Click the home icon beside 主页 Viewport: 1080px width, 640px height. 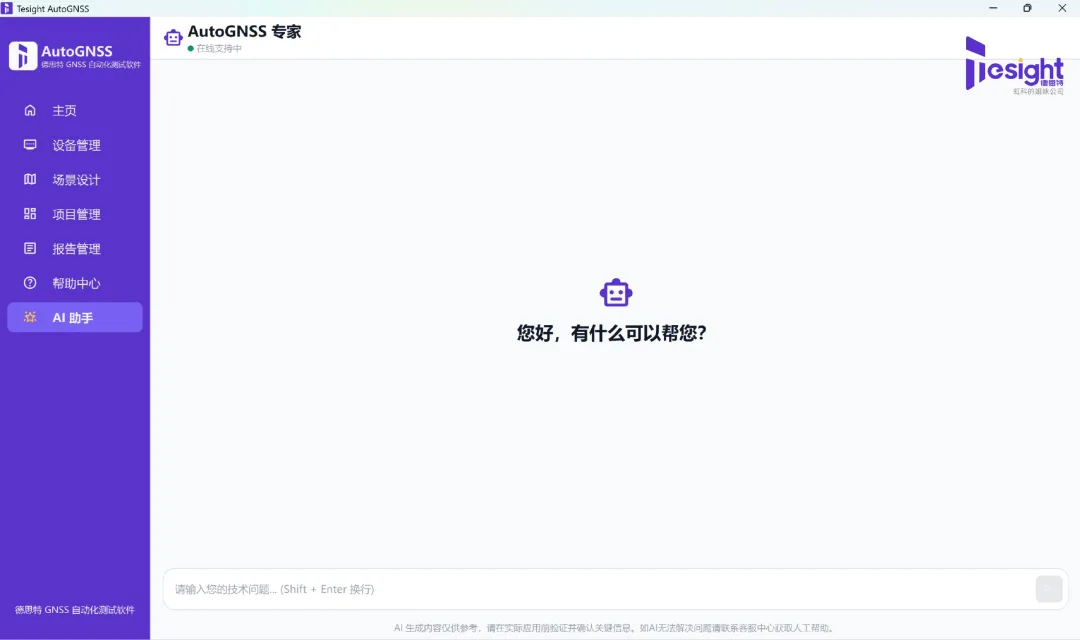click(x=30, y=110)
